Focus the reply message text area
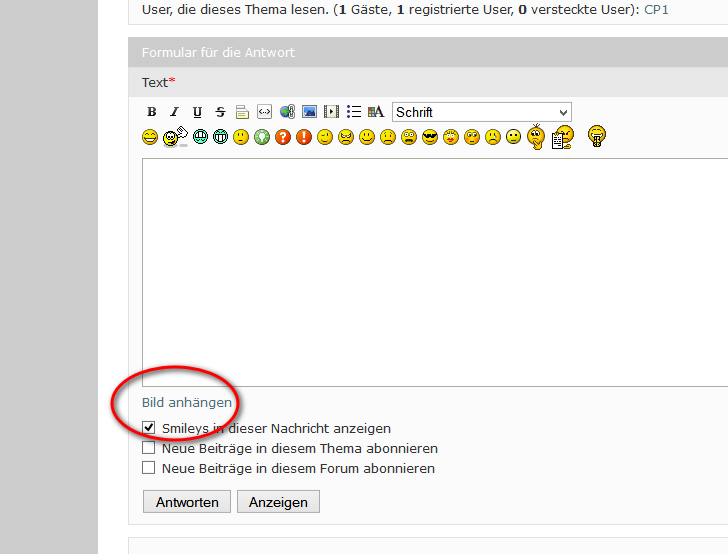The image size is (728, 554). [x=435, y=272]
